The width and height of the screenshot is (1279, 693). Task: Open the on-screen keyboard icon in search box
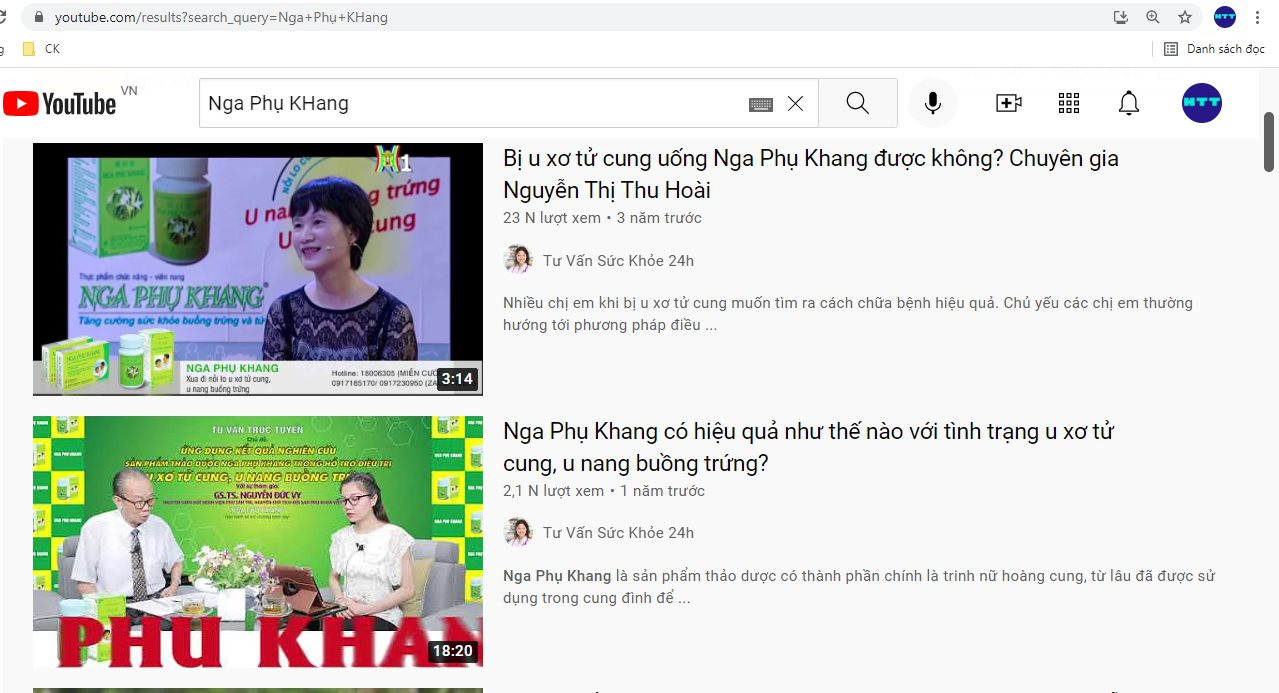pyautogui.click(x=761, y=104)
